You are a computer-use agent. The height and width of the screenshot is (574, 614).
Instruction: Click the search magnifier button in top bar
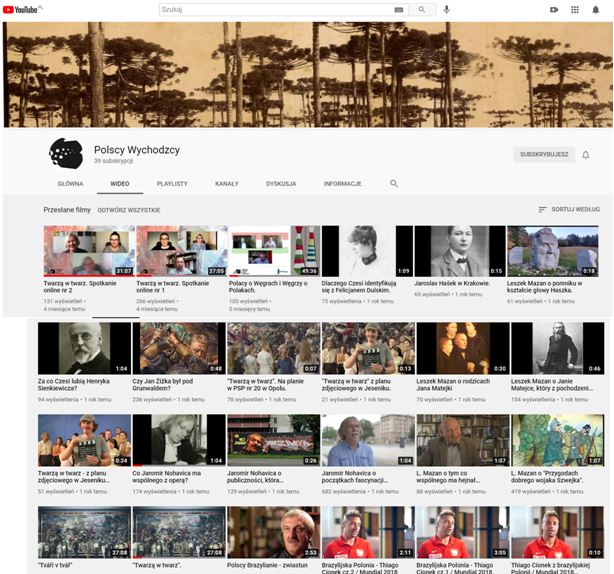point(422,9)
